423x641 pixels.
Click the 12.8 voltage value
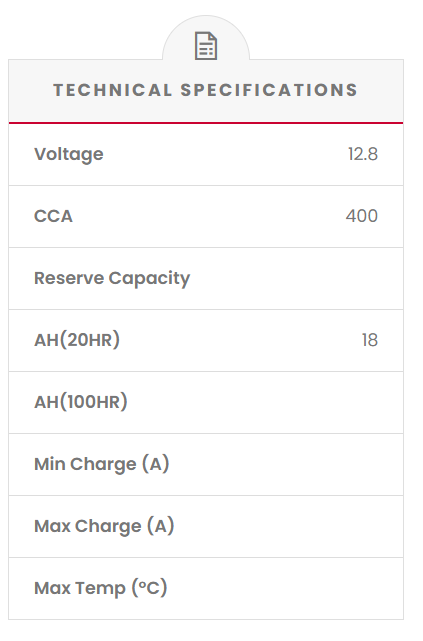tap(363, 155)
